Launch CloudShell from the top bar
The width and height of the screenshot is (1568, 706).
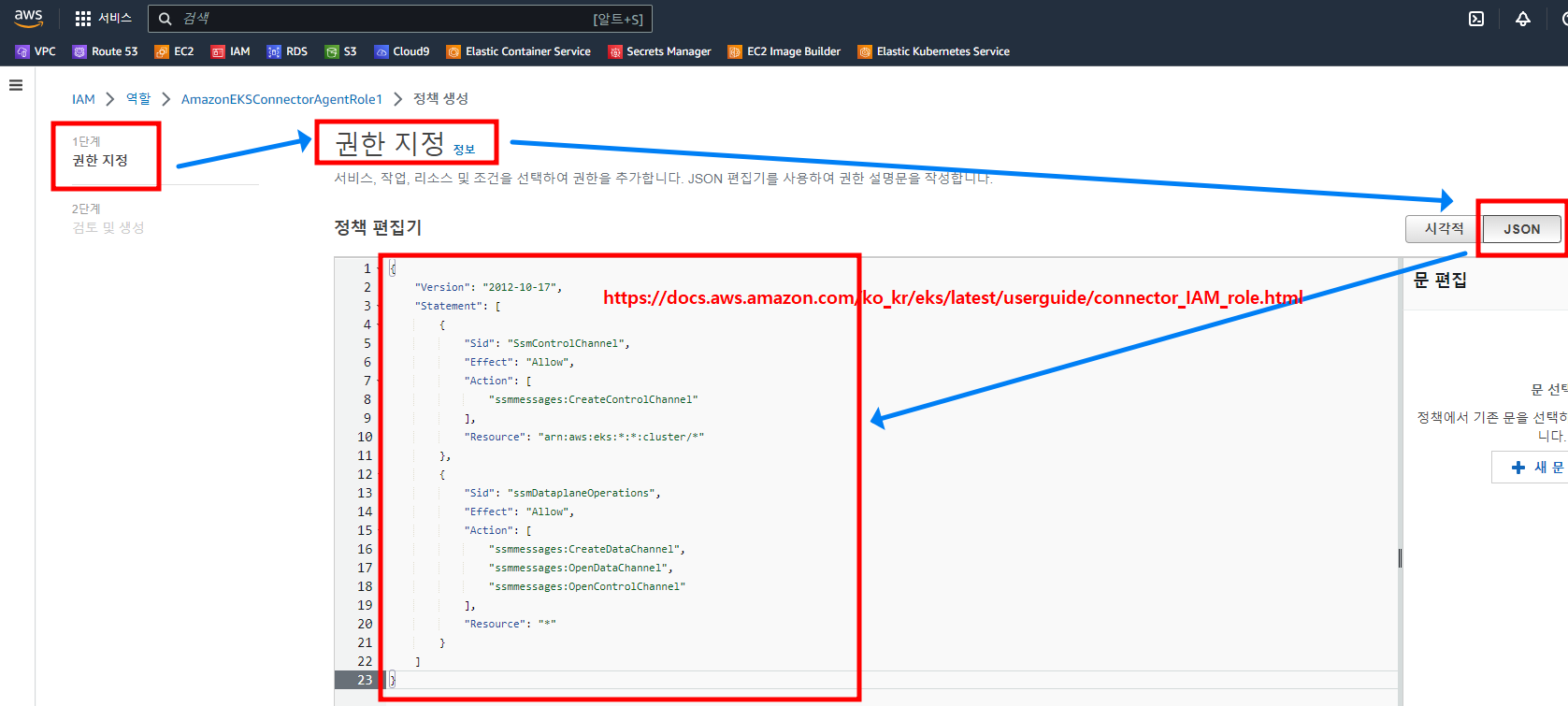[1476, 19]
